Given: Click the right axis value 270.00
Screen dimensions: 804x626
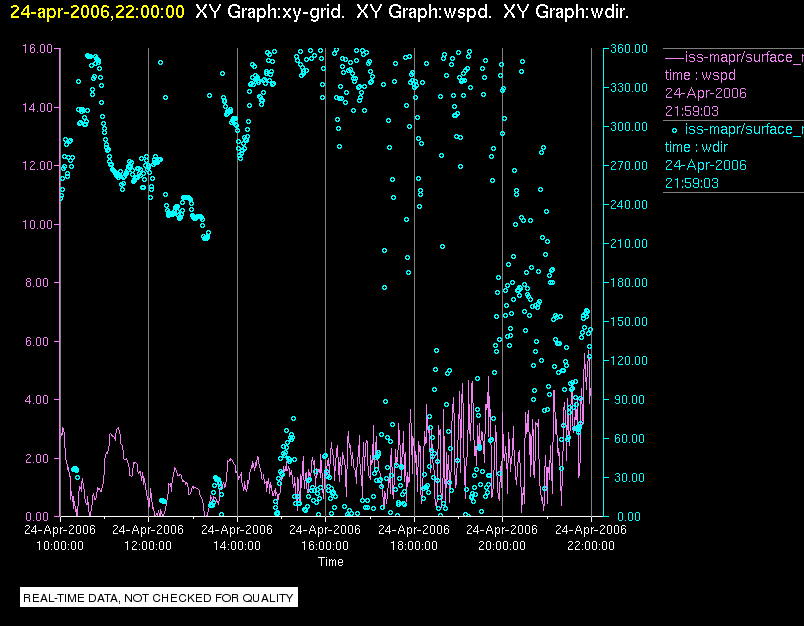Looking at the screenshot, I should click(629, 166).
